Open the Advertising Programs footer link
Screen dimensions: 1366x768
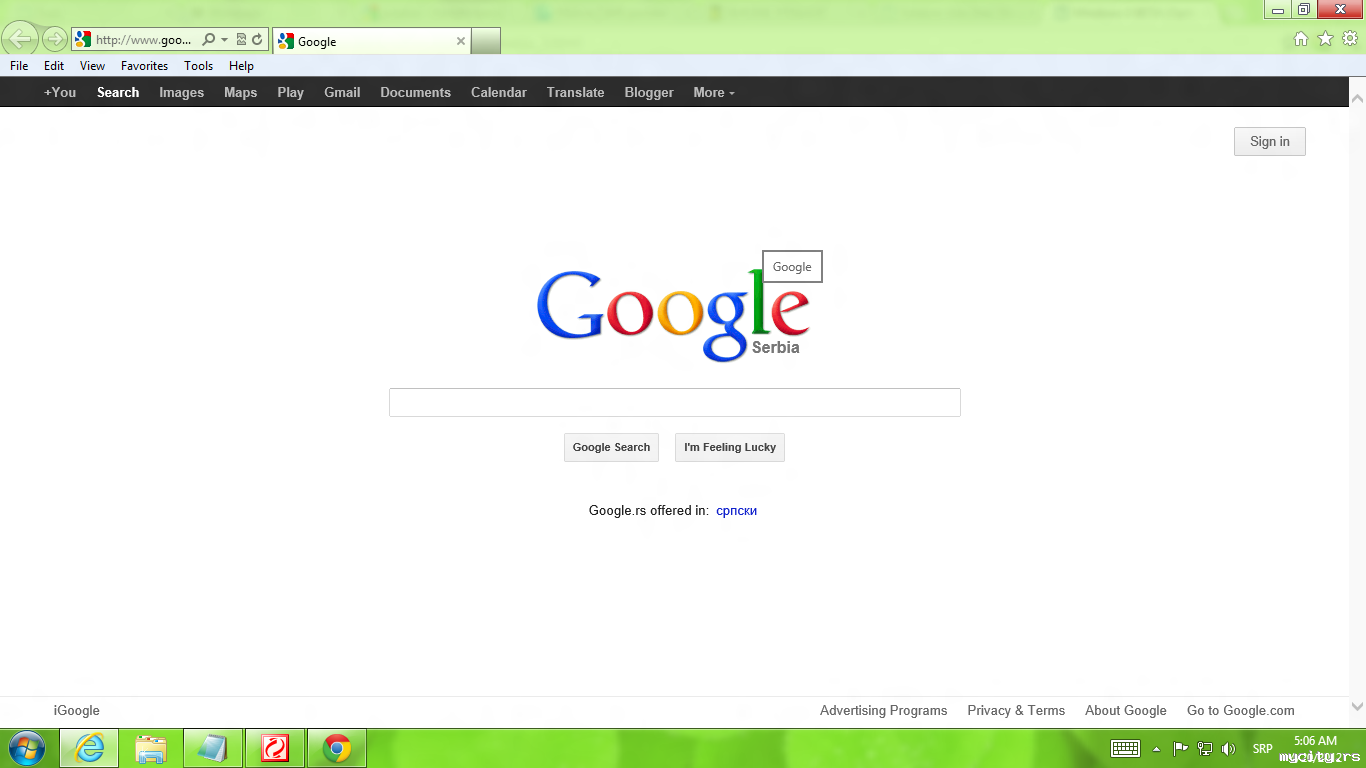point(883,710)
